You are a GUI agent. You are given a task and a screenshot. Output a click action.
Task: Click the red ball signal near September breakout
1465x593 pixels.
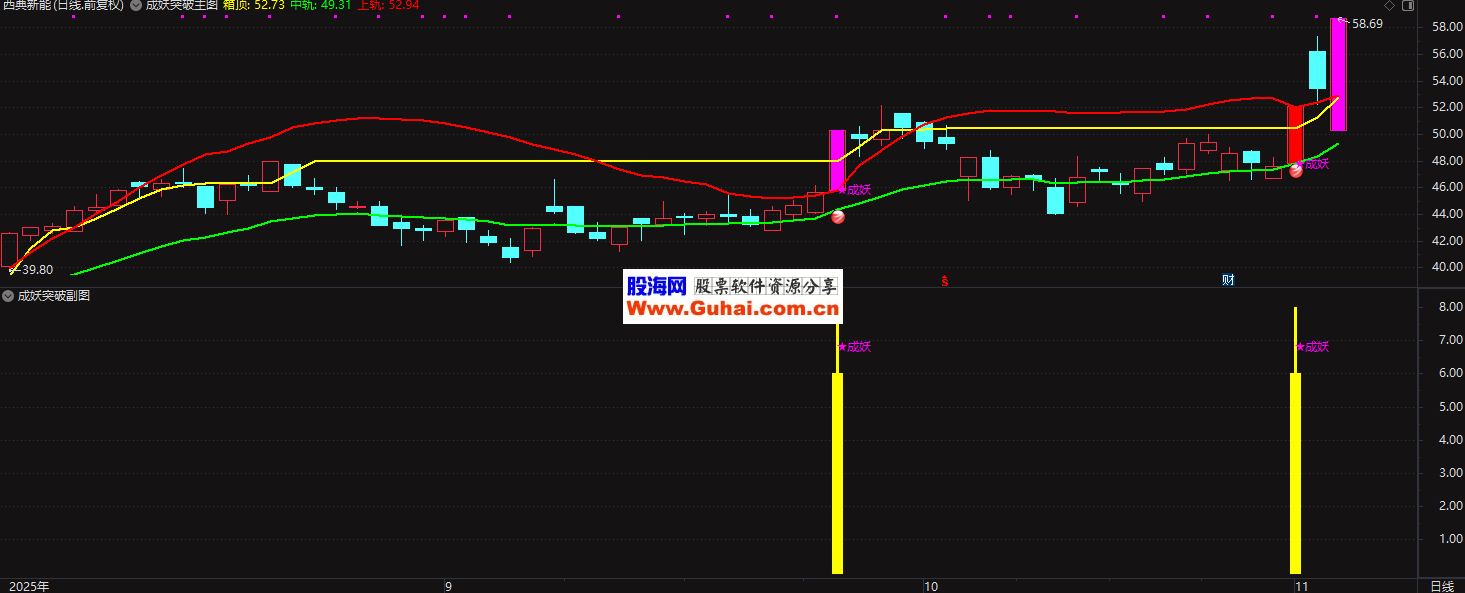click(838, 217)
